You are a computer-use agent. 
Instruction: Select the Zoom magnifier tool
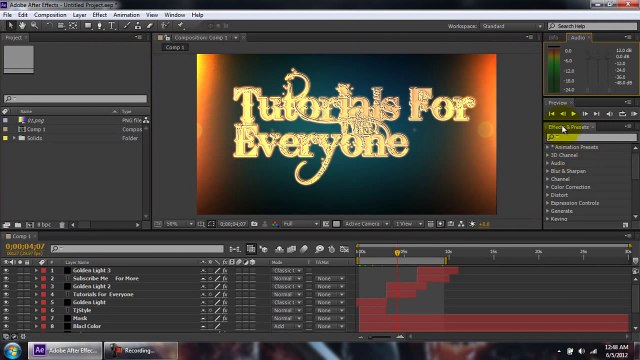click(x=34, y=26)
